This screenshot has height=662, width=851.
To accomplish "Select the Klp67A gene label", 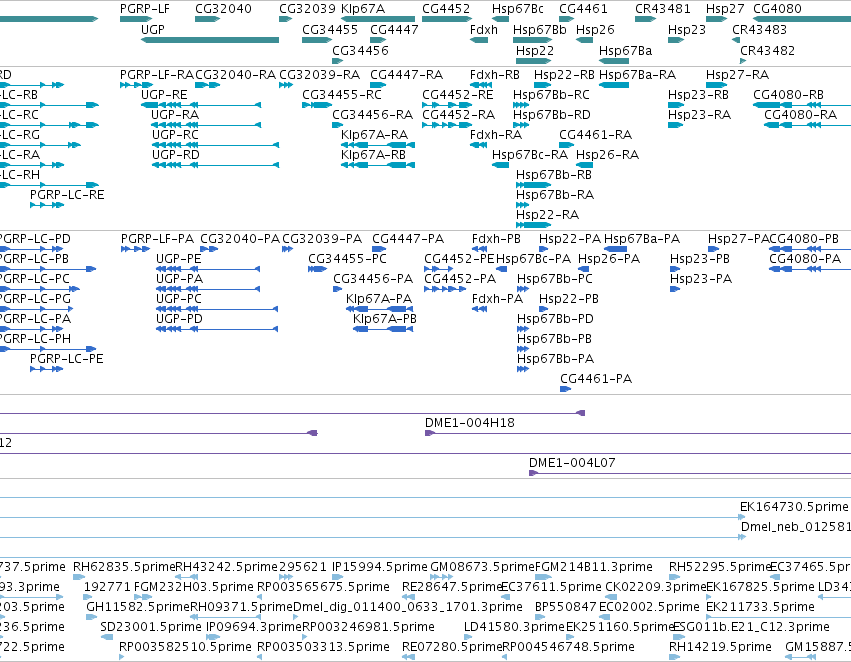I will [363, 9].
